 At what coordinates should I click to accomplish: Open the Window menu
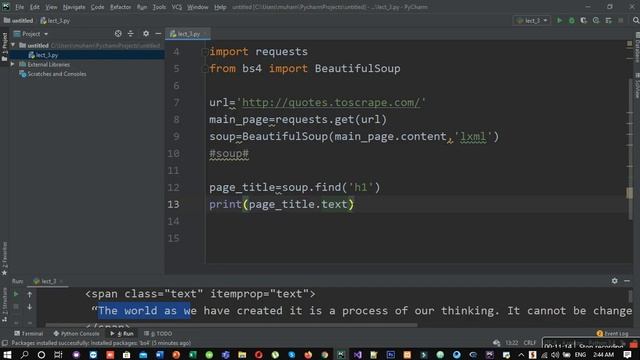(x=198, y=7)
